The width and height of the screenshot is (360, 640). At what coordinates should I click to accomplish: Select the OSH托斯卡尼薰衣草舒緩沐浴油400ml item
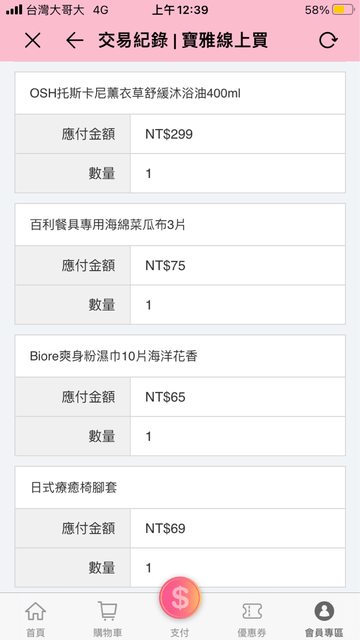coord(180,93)
